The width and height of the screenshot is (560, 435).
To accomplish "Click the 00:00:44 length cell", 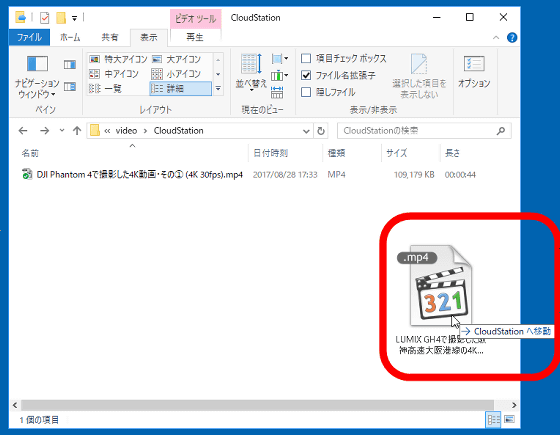I will [x=460, y=175].
